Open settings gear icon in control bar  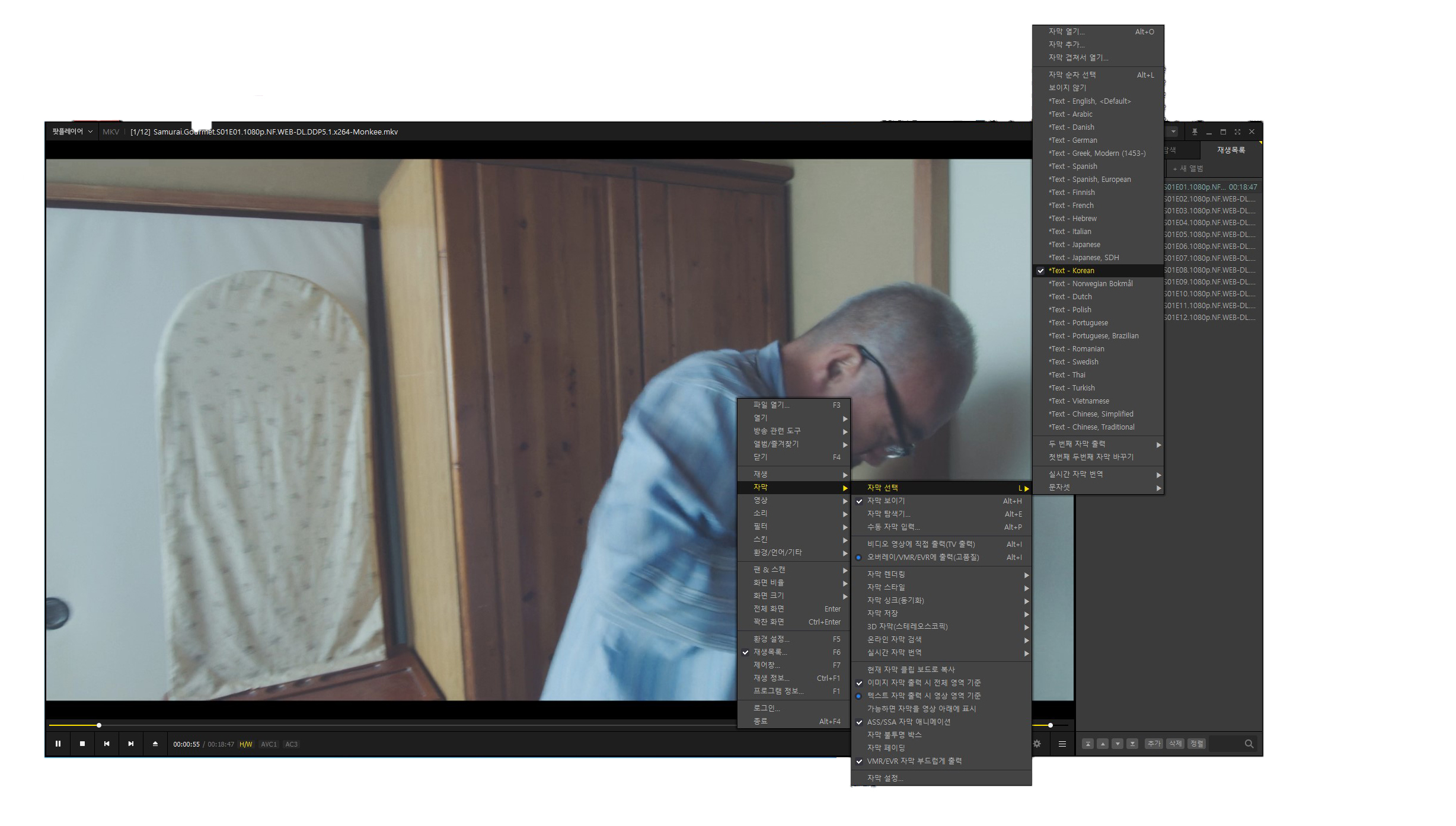(1037, 744)
